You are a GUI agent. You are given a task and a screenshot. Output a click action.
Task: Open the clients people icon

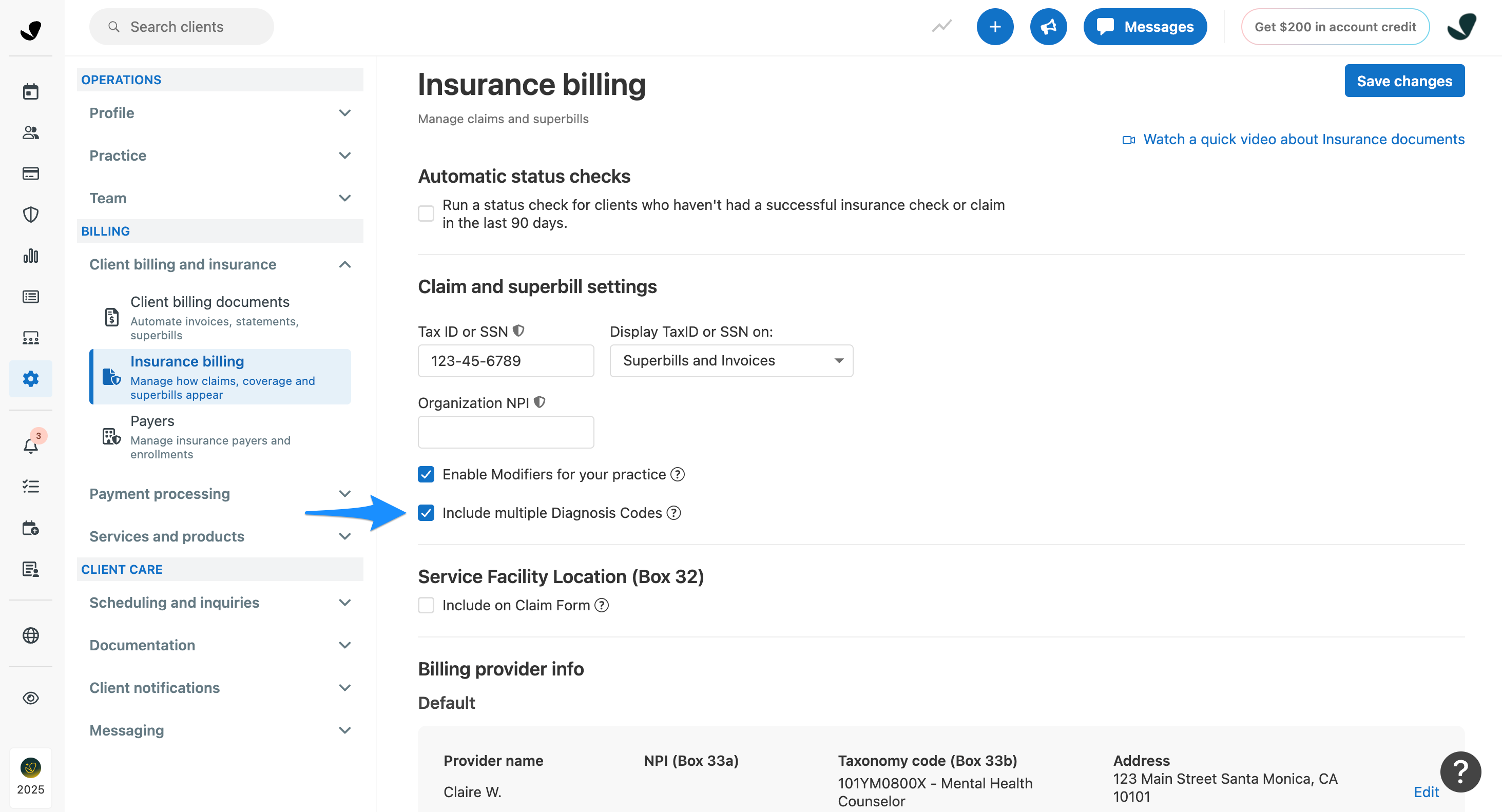click(x=30, y=133)
